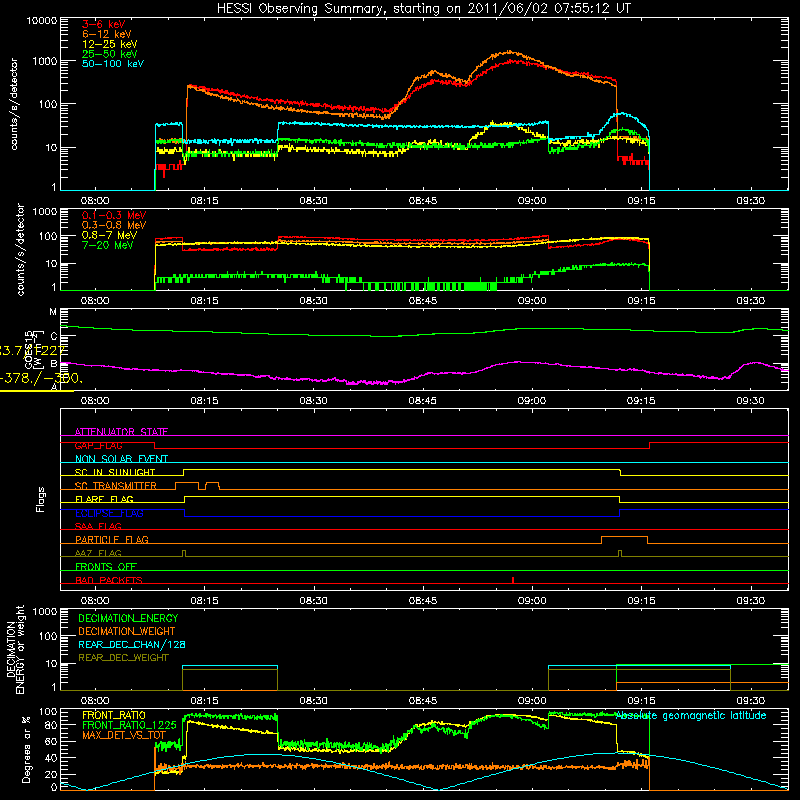This screenshot has height=800, width=800.
Task: Click the yellow -378./-300. overlay text
Action: 41,378
